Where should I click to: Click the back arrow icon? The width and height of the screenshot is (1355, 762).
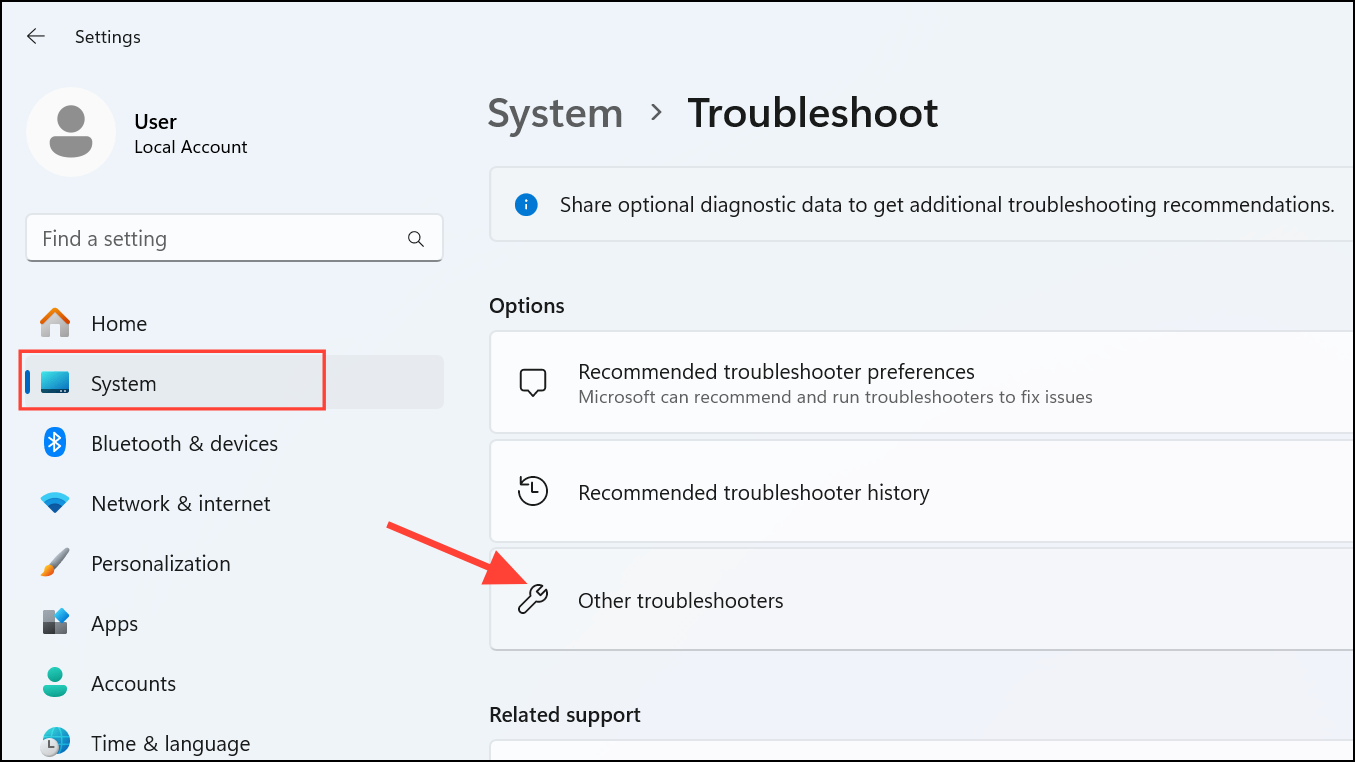(36, 37)
